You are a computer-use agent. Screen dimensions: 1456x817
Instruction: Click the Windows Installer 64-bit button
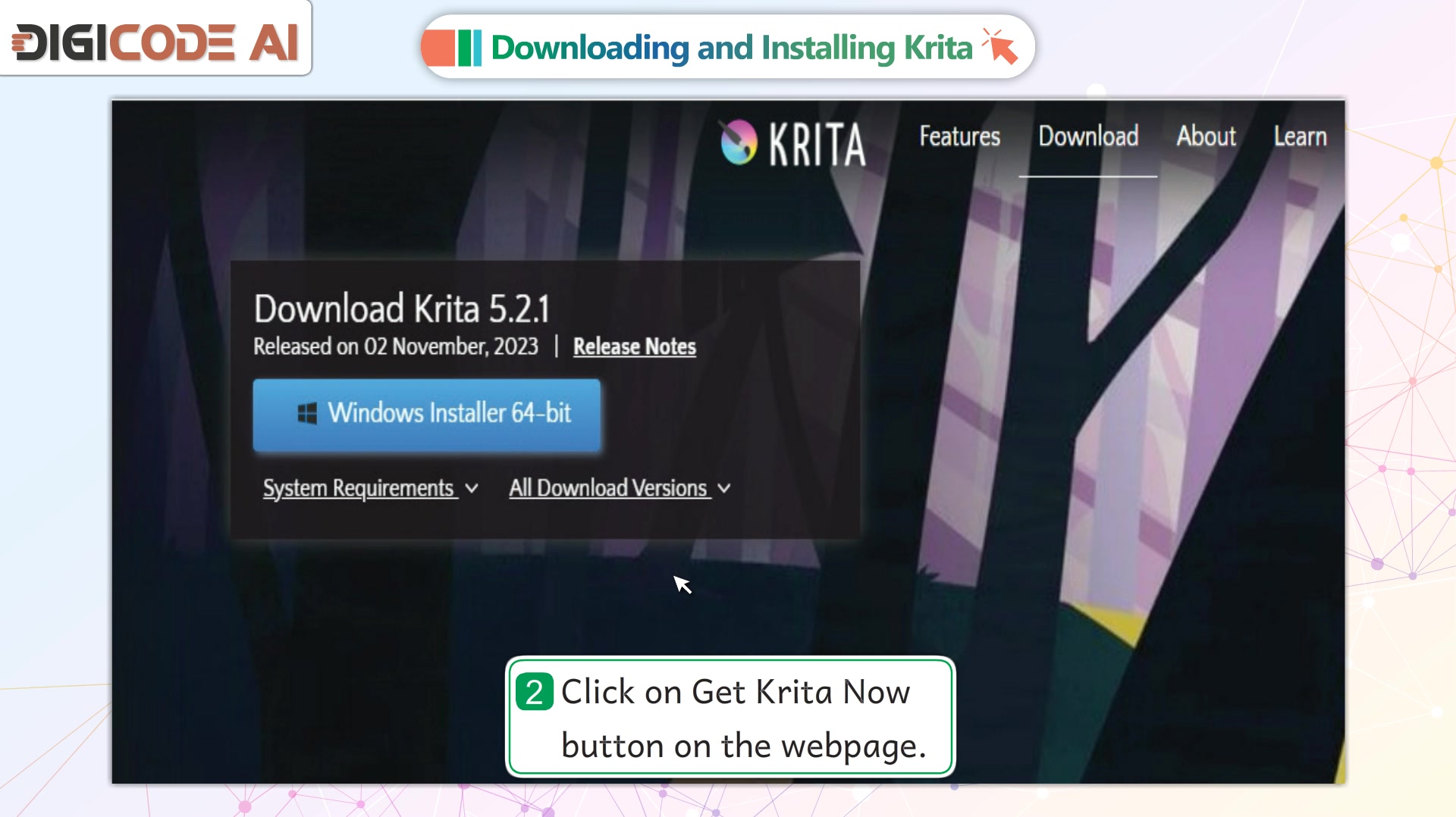(427, 415)
